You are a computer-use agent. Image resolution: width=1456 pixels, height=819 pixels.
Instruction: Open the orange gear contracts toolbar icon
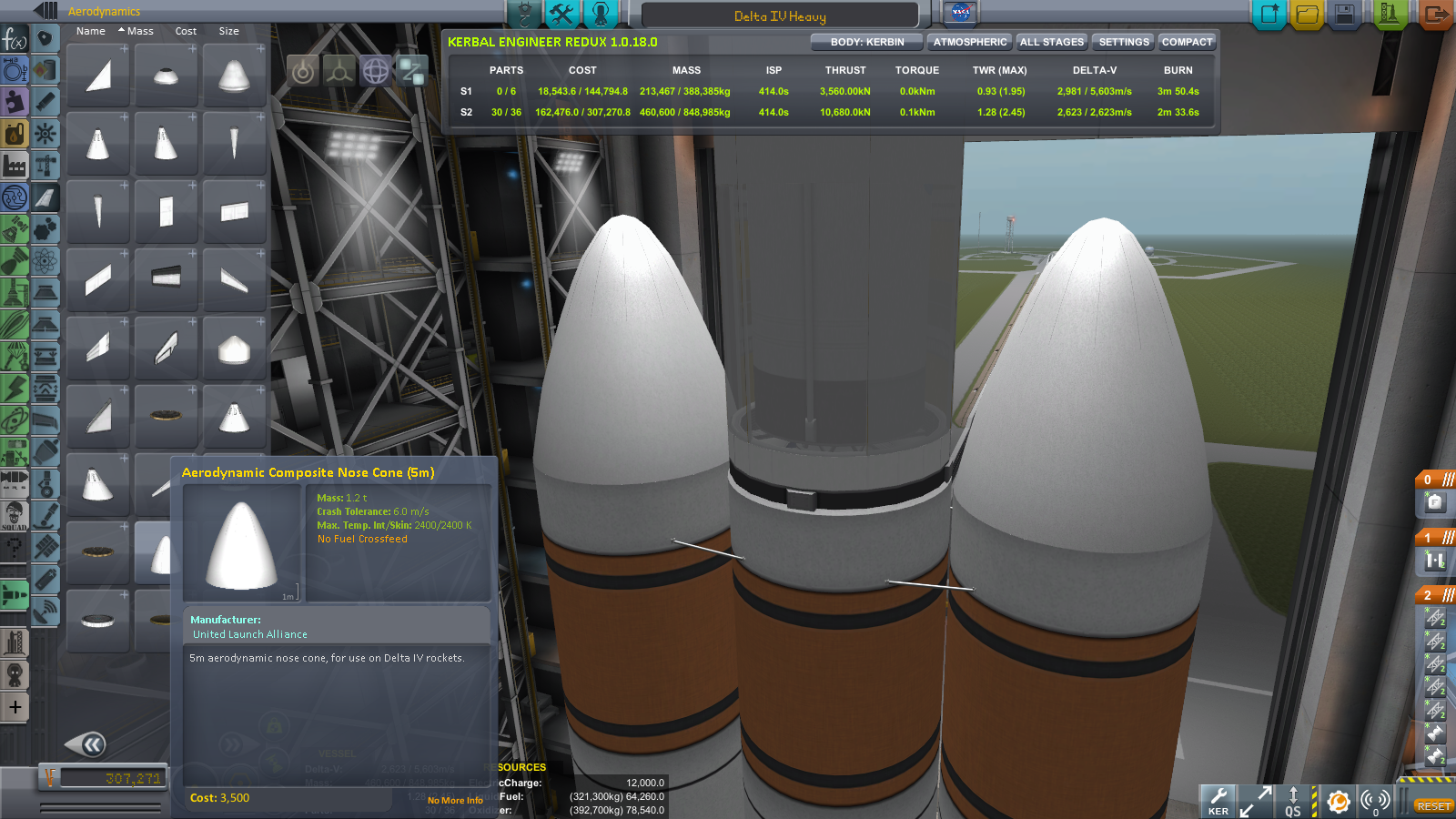tap(1338, 801)
